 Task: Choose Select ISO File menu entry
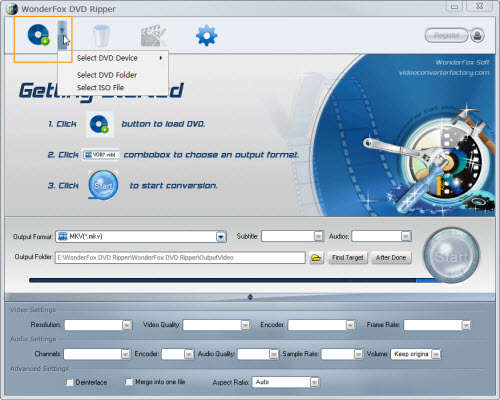[113, 88]
